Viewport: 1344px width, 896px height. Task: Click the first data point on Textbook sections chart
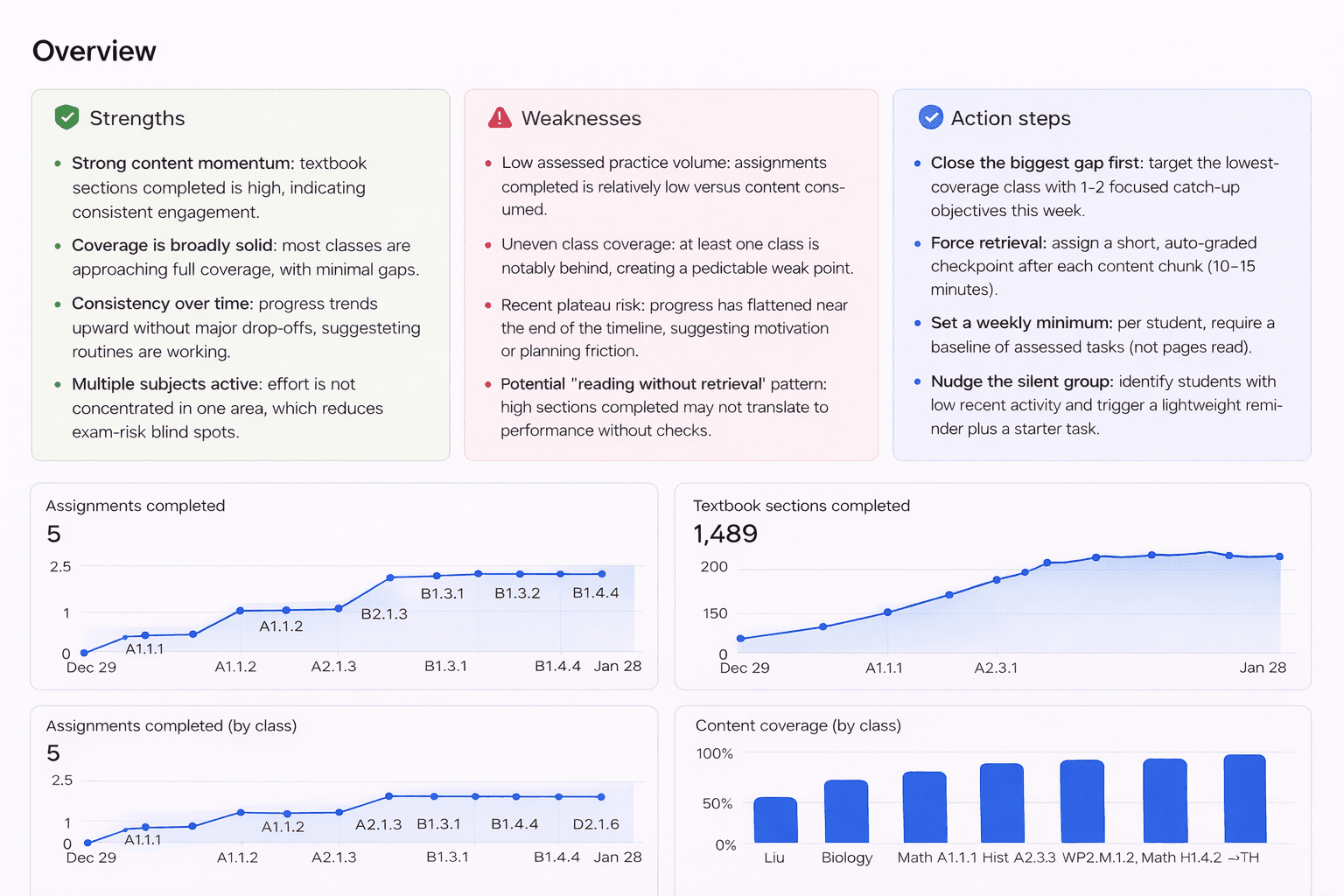tap(741, 639)
